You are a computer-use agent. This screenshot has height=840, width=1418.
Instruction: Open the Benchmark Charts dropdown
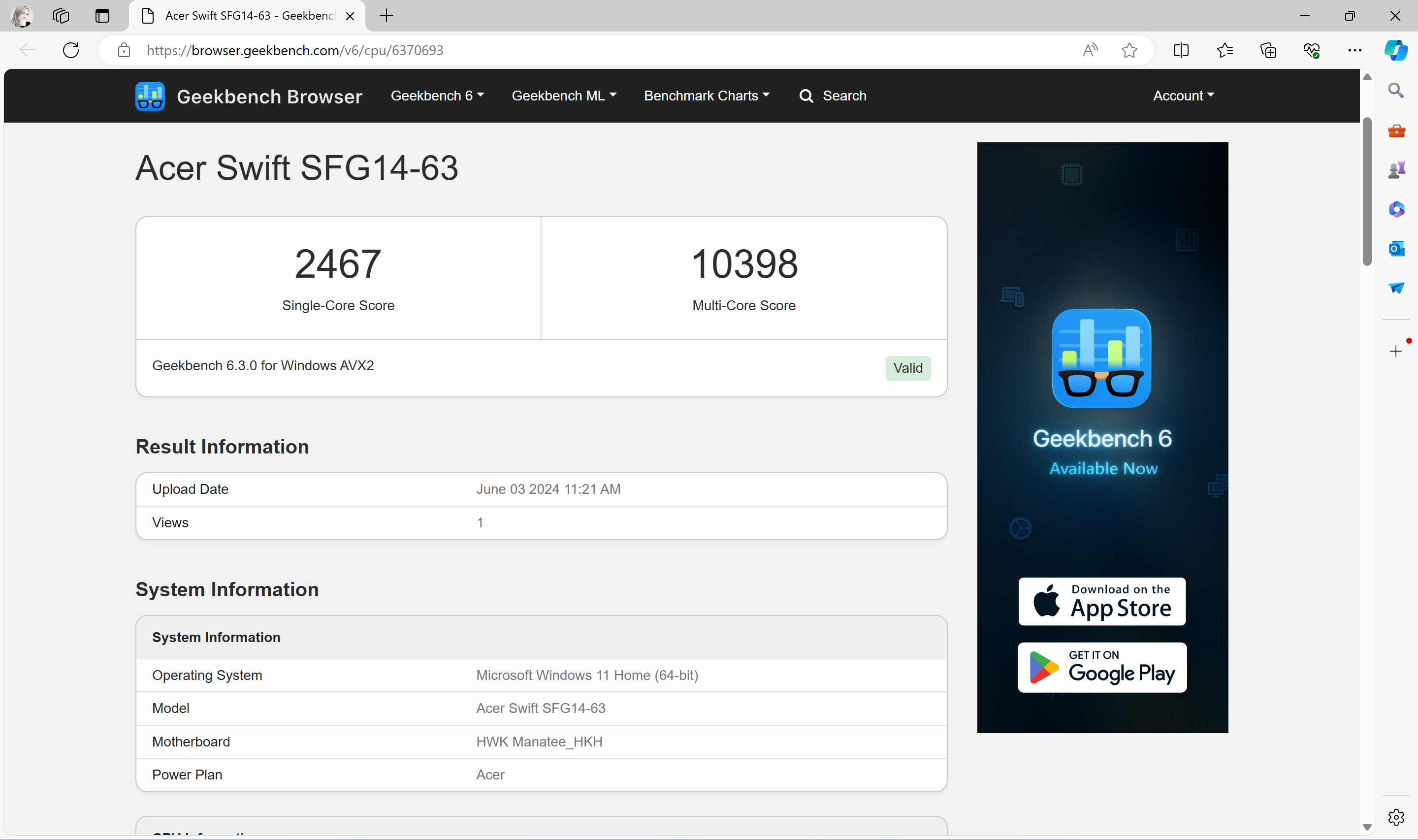pyautogui.click(x=706, y=96)
